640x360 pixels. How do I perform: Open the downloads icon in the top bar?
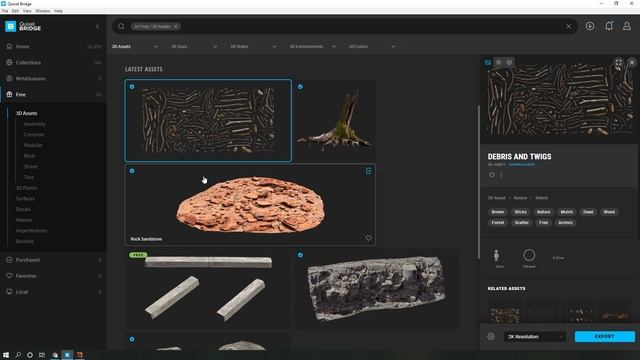(590, 26)
